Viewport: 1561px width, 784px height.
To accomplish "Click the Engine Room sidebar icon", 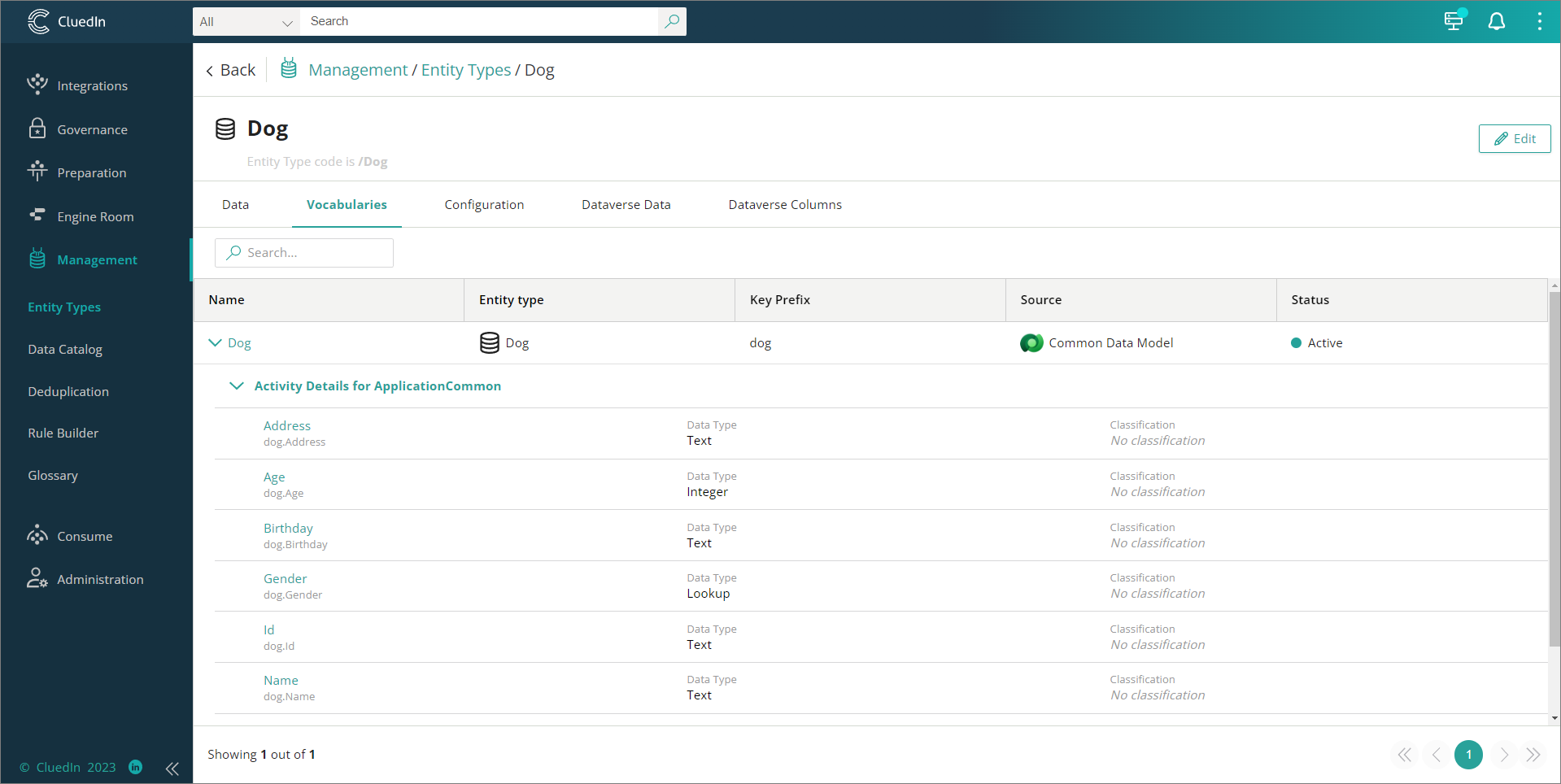I will [x=38, y=216].
